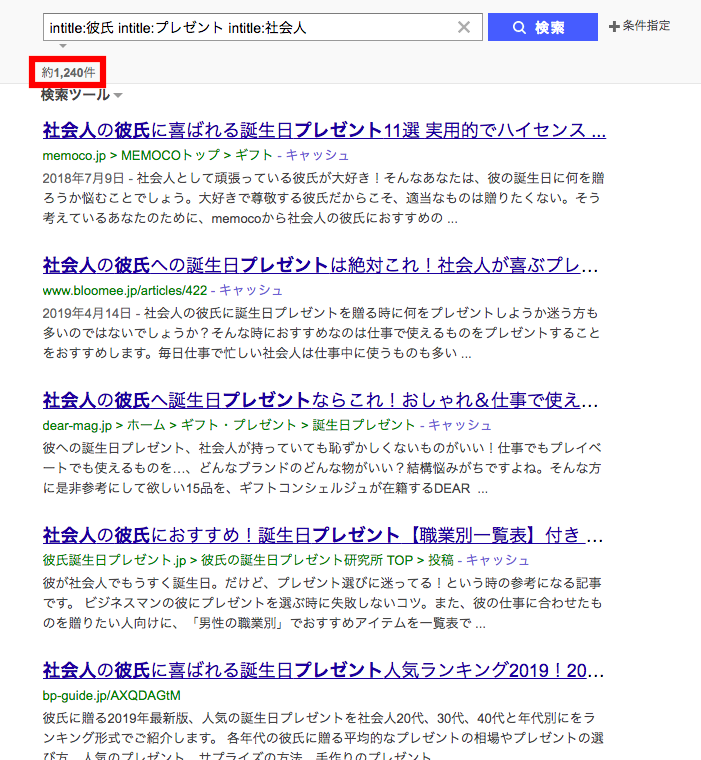Click the www.bloomee.jp/articles/422 URL text

pos(125,290)
